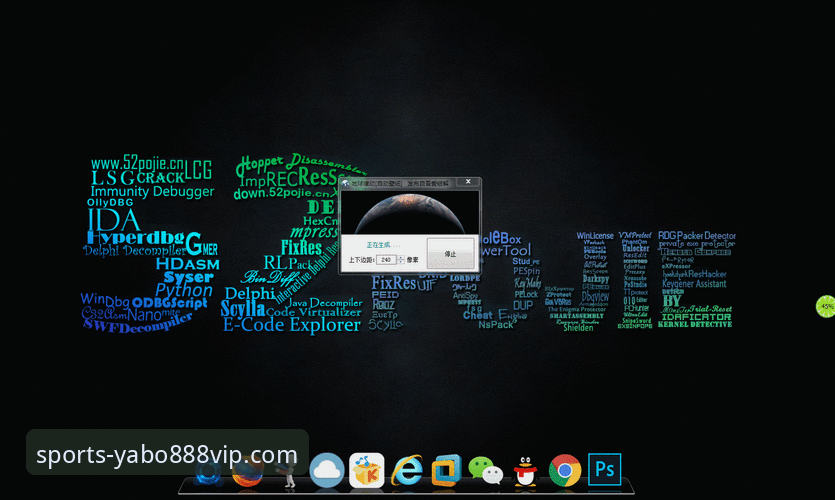Screen dimensions: 835x500
Task: Open Internet Explorer from the dock
Action: [x=407, y=470]
